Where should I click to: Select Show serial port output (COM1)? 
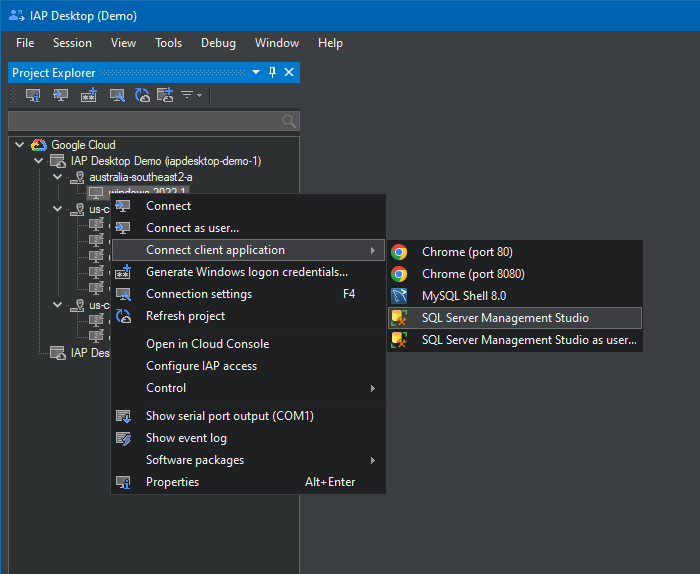click(x=248, y=416)
